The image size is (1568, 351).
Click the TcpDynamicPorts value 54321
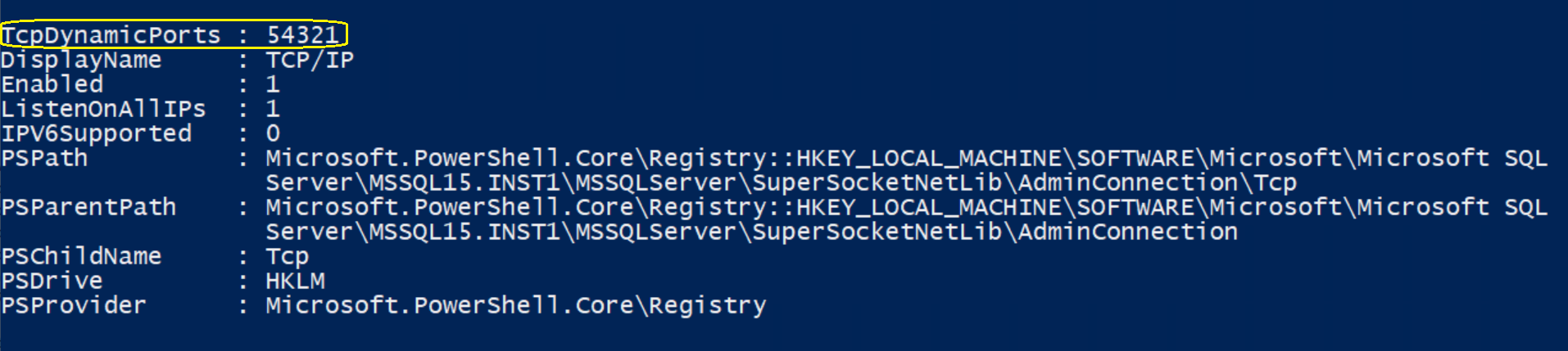pos(302,35)
